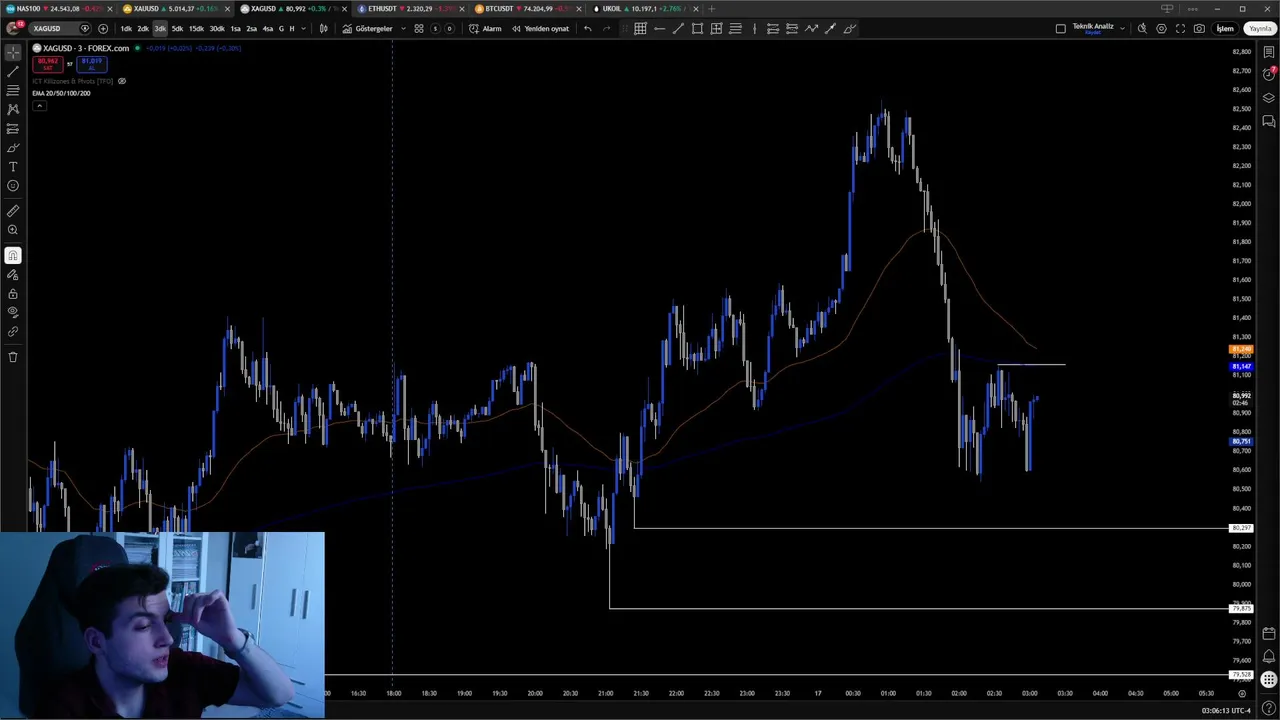Open the chart patterns tool

(13, 110)
